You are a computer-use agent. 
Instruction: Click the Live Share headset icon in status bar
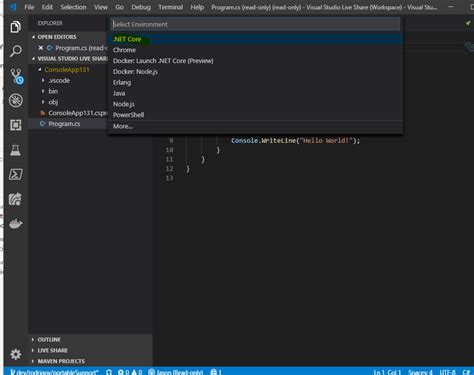[x=109, y=372]
